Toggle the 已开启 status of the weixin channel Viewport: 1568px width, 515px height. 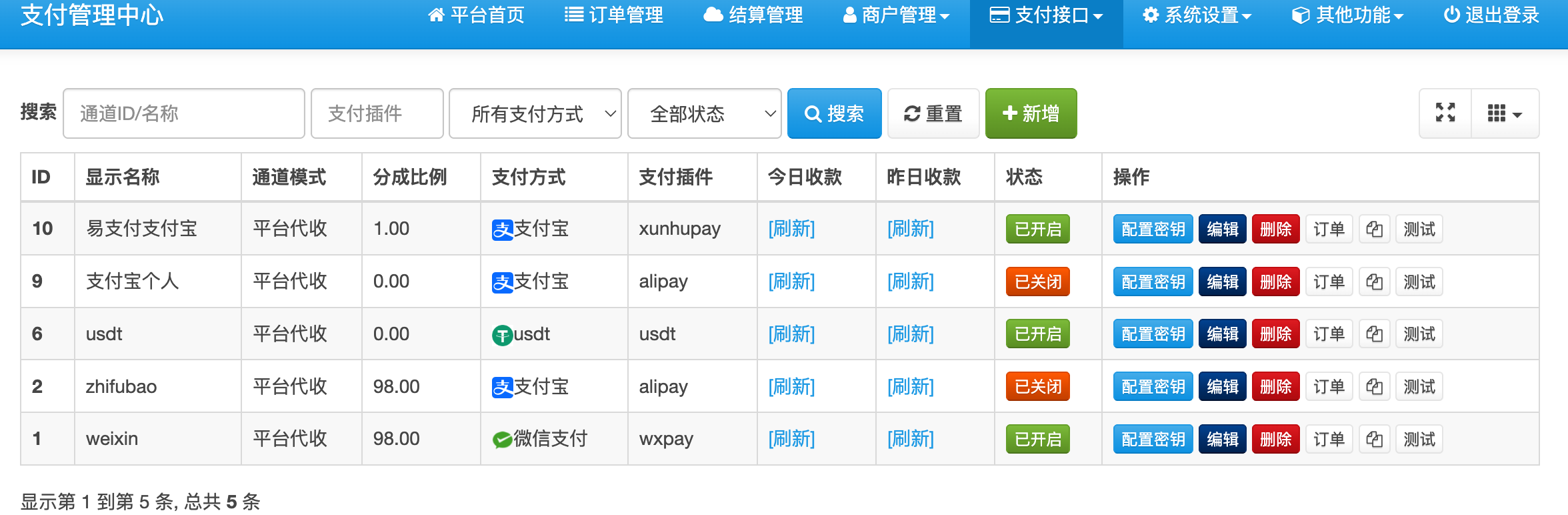(1037, 440)
